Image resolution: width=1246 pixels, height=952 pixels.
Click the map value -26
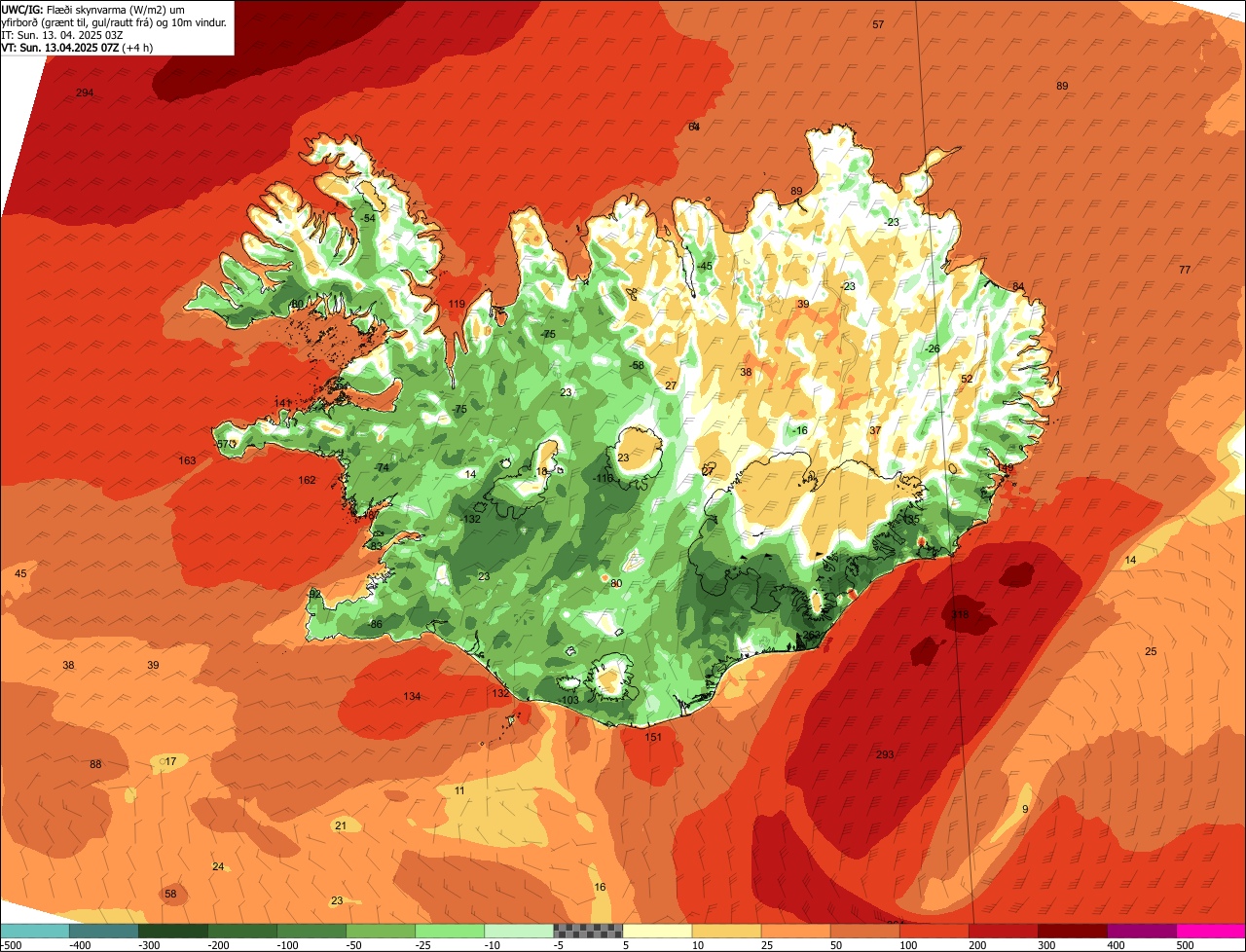pyautogui.click(x=933, y=348)
